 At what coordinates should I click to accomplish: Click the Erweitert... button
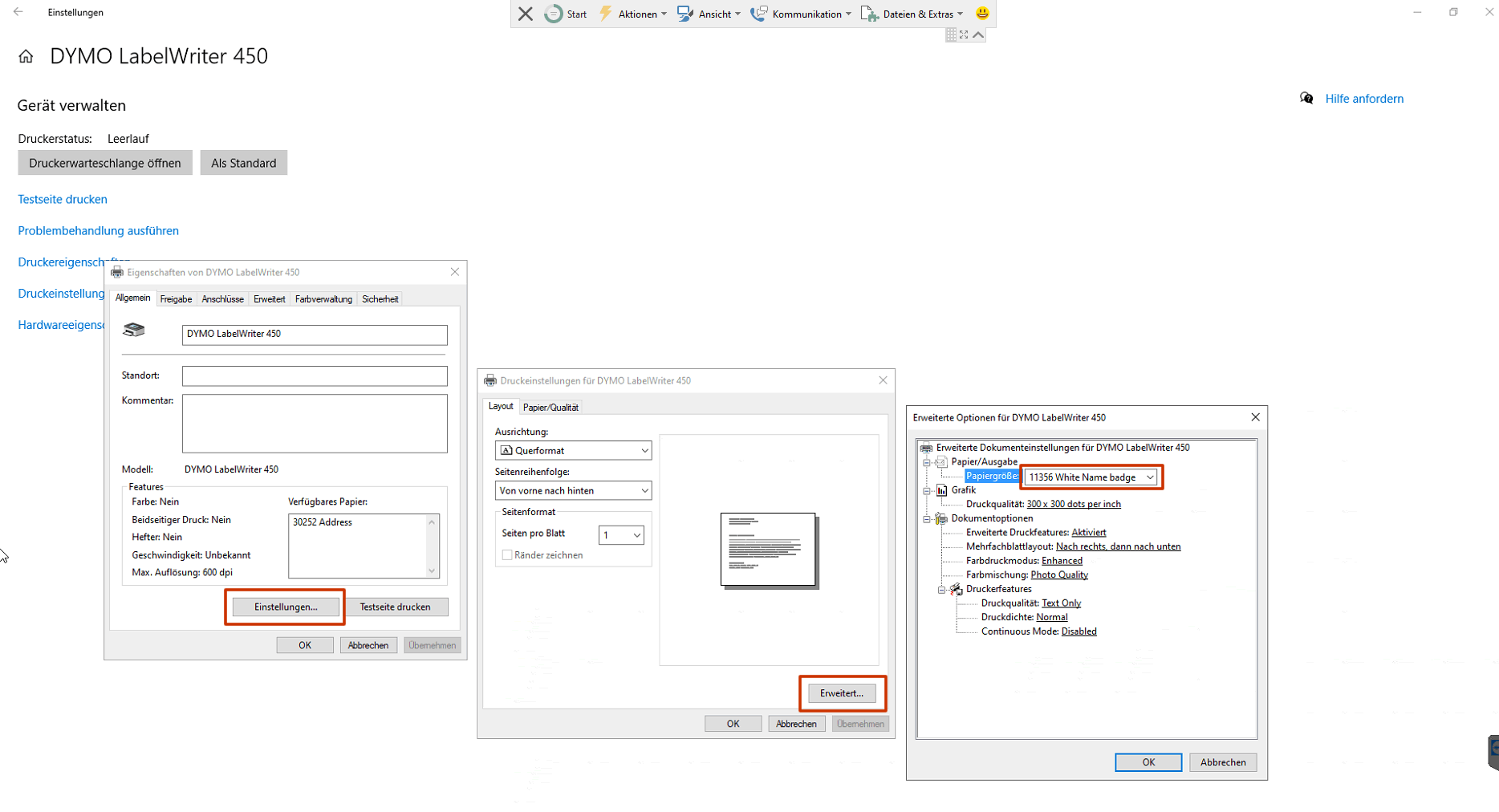pyautogui.click(x=842, y=693)
